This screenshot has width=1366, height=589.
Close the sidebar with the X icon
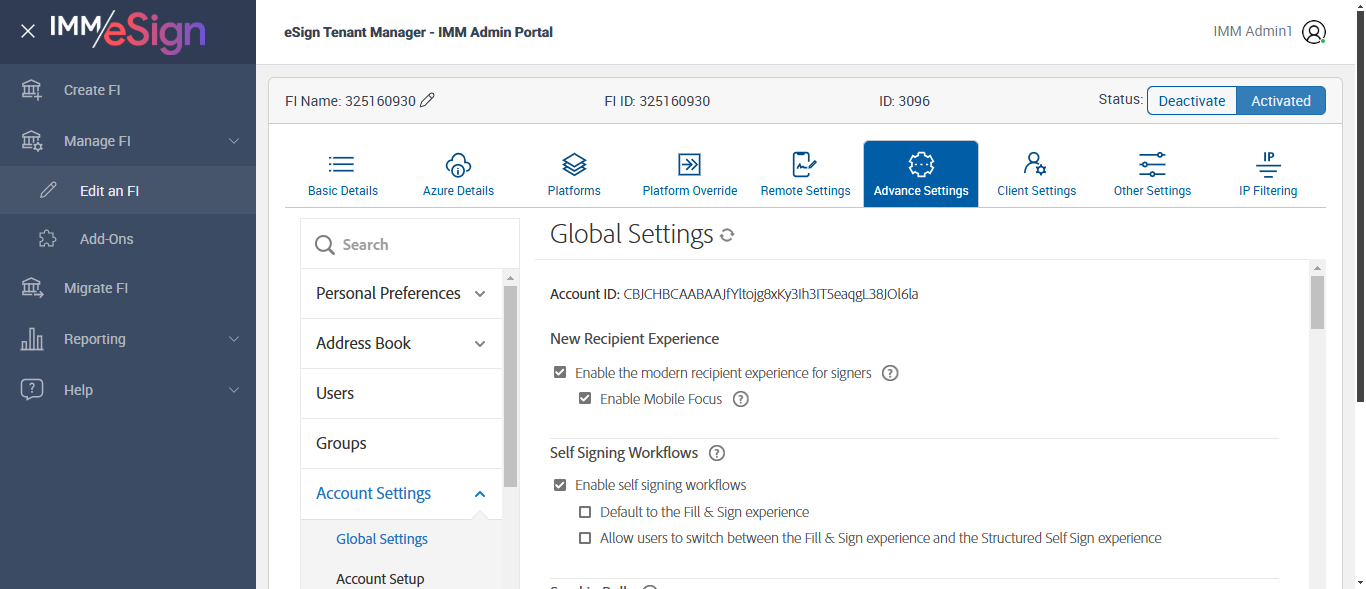click(28, 31)
